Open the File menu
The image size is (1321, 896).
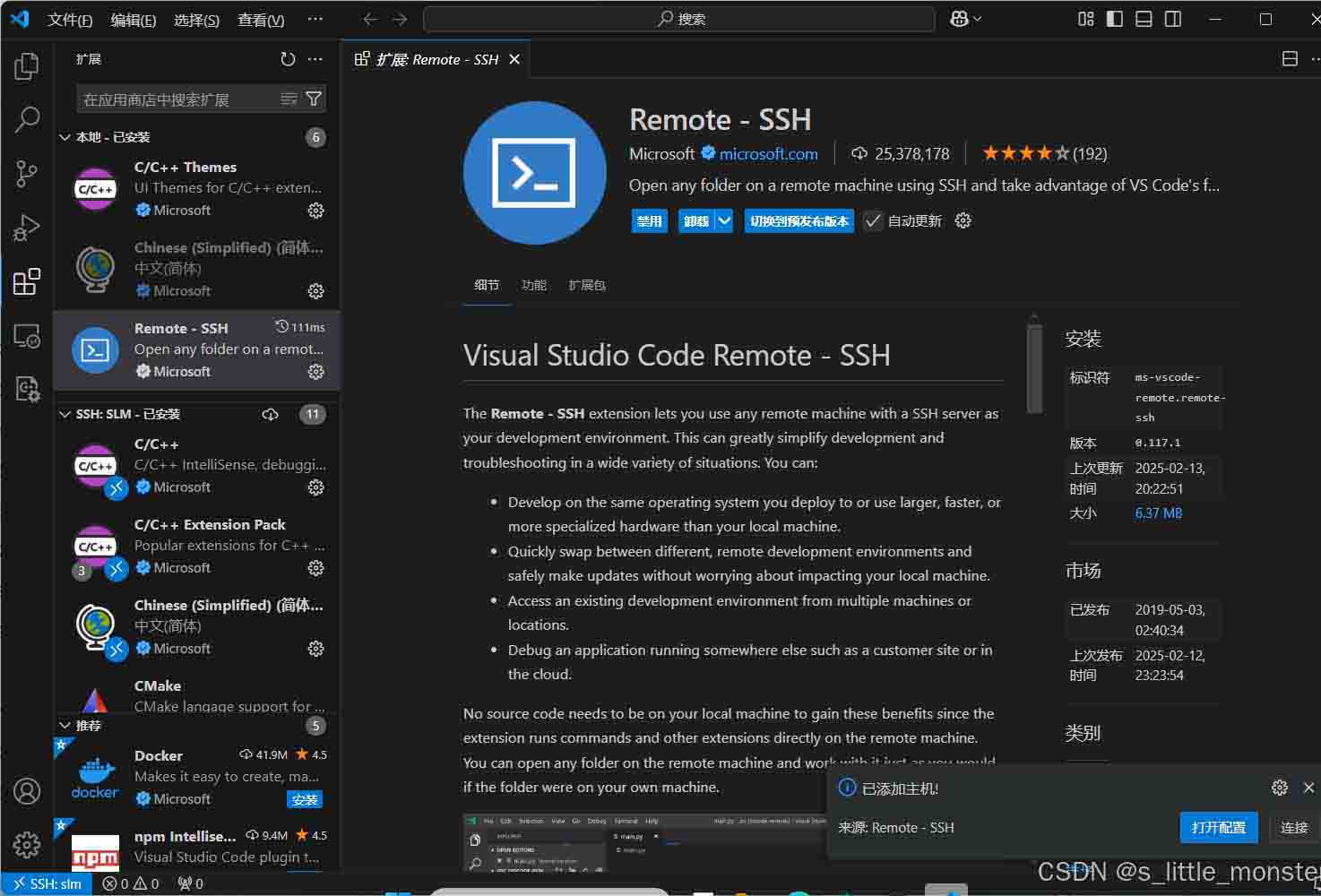tap(69, 20)
